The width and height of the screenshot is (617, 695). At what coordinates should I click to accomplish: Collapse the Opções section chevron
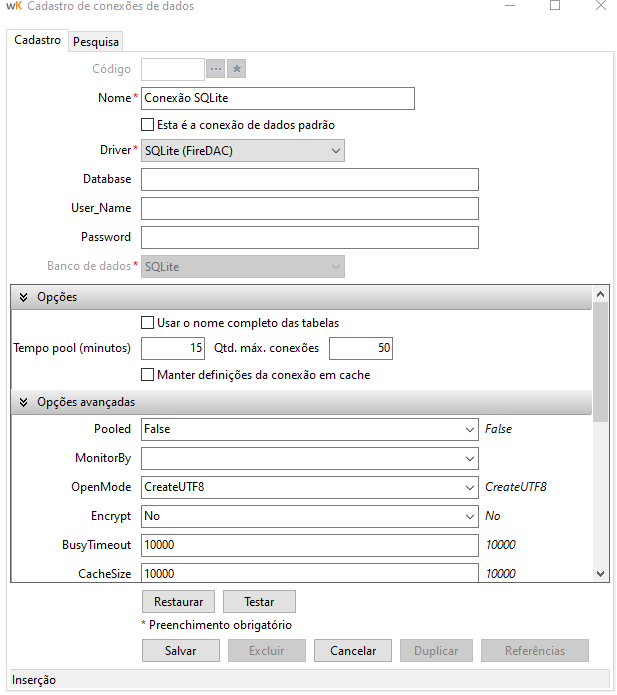tap(23, 297)
